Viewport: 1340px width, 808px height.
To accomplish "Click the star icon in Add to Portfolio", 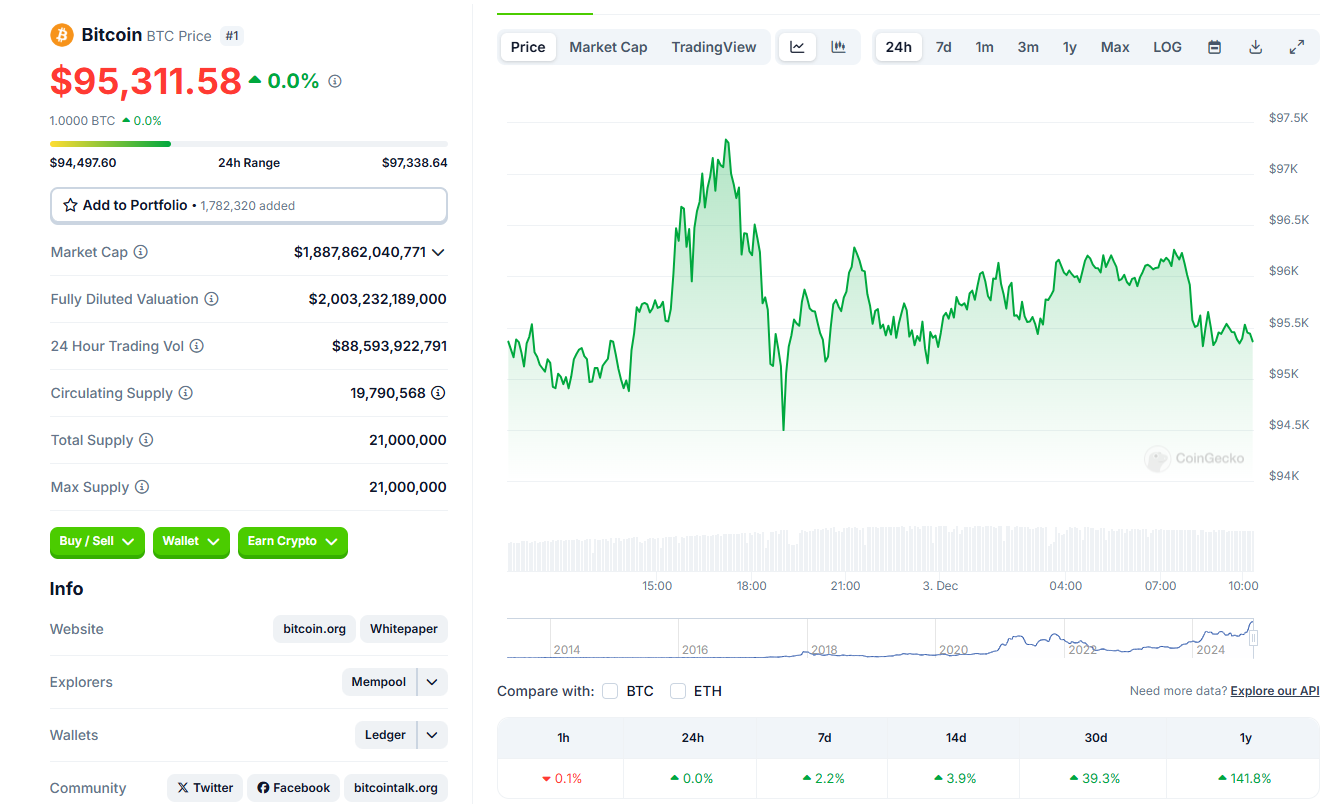I will click(70, 205).
